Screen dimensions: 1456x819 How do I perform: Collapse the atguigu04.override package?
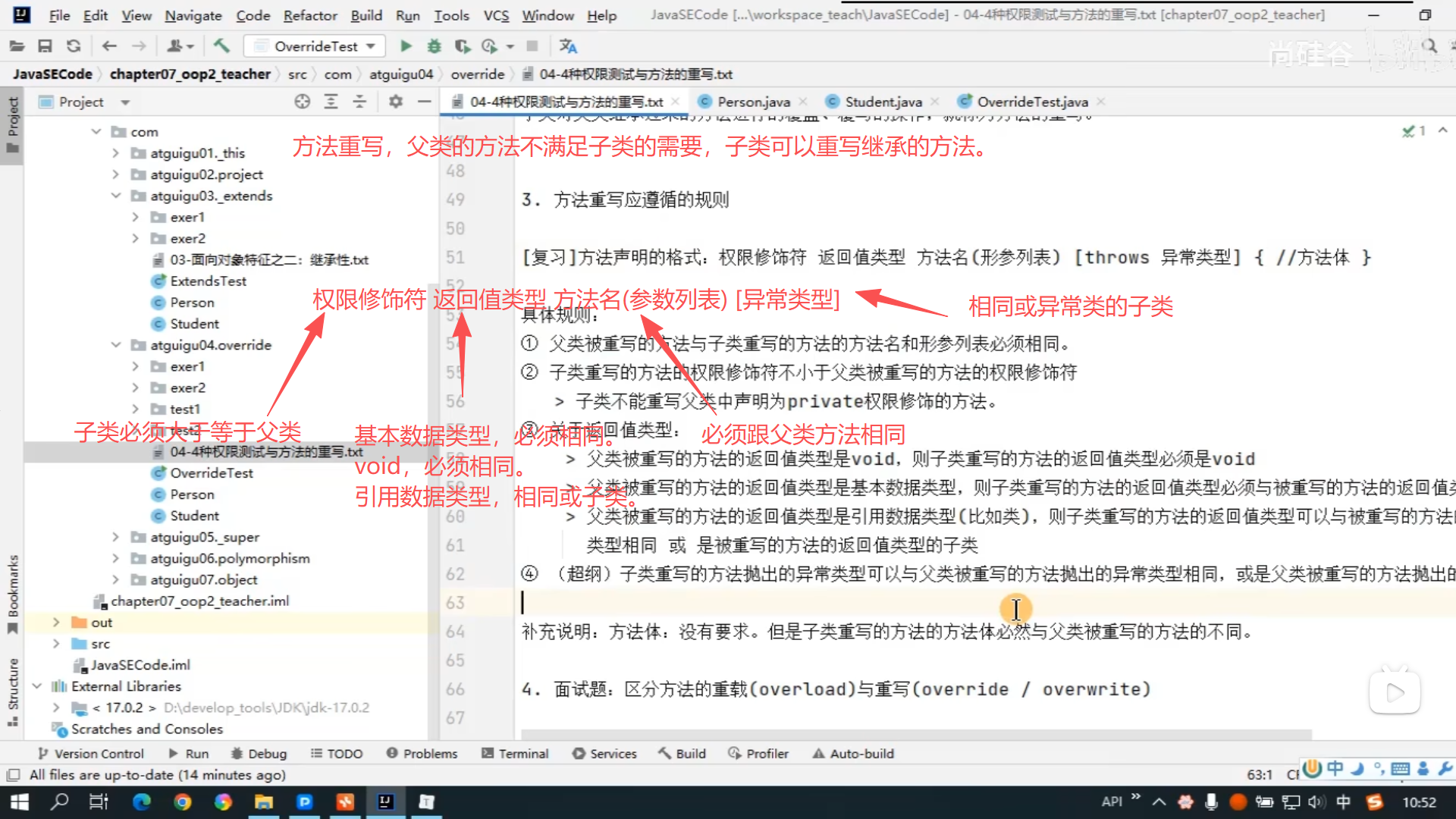(x=115, y=345)
